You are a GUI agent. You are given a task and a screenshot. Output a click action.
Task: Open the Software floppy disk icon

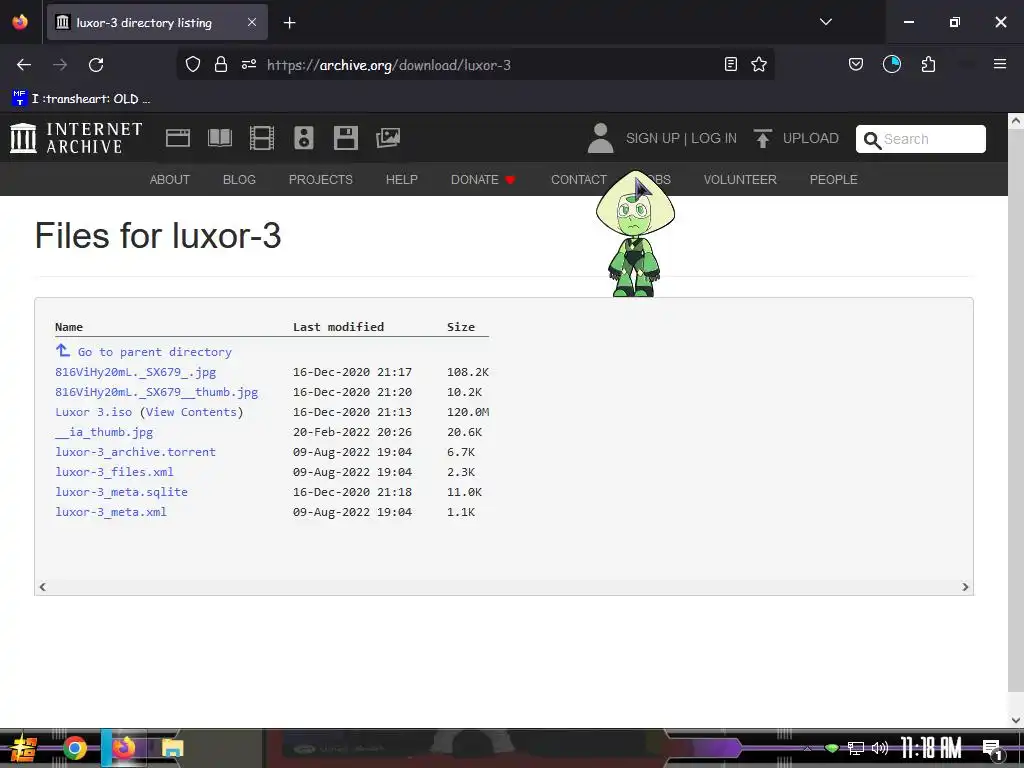pos(345,138)
